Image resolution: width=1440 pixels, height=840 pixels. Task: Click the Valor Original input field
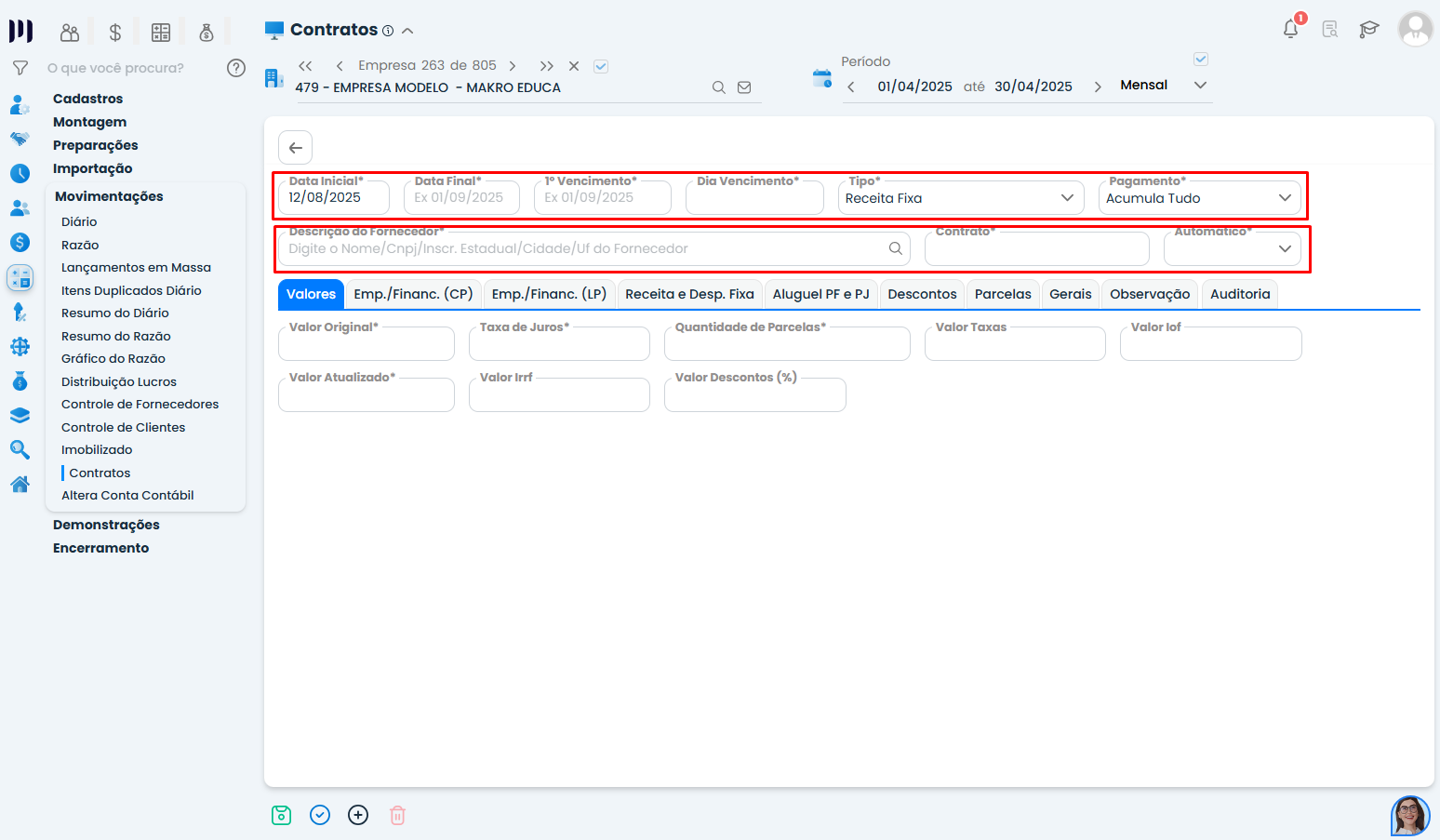[367, 345]
